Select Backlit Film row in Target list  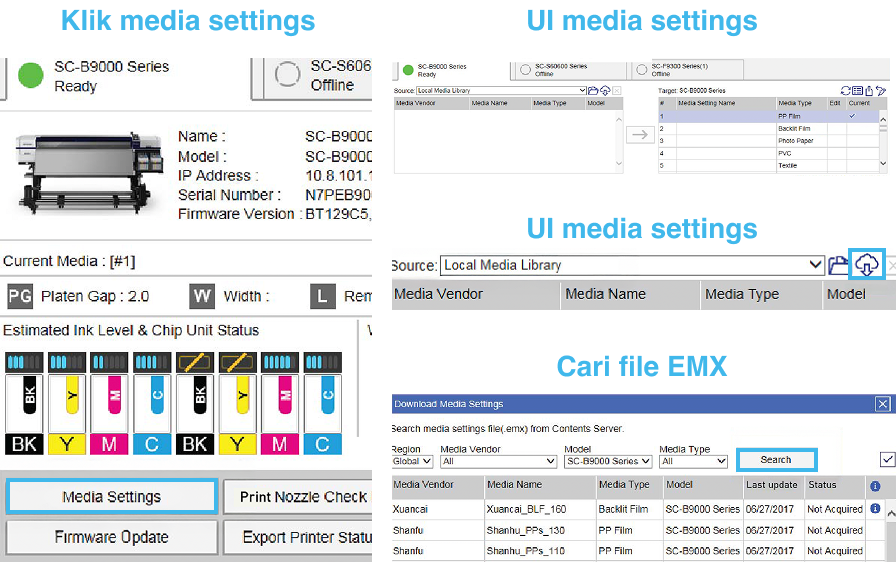tap(768, 129)
